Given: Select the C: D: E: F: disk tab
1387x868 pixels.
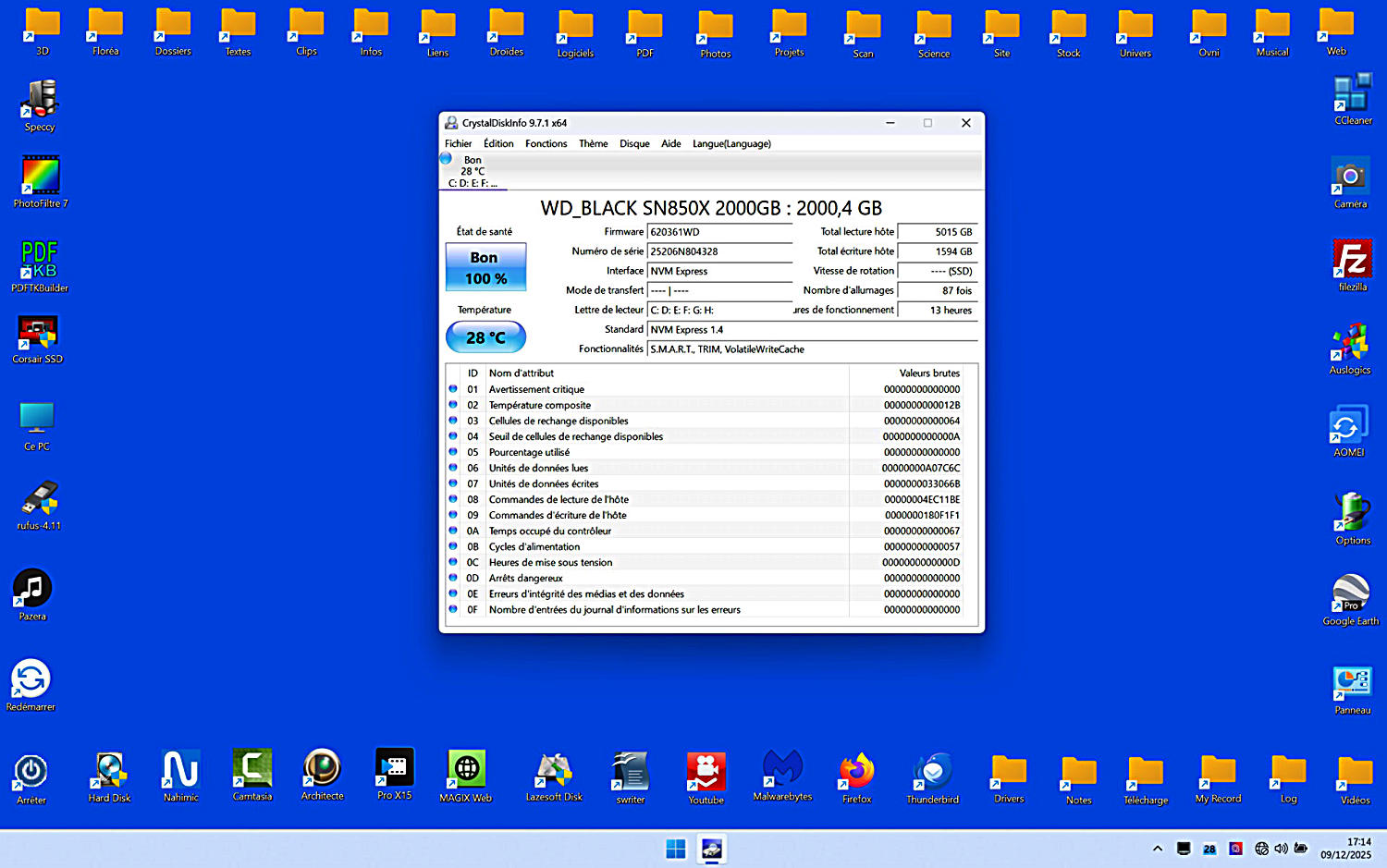Looking at the screenshot, I should coord(473,172).
